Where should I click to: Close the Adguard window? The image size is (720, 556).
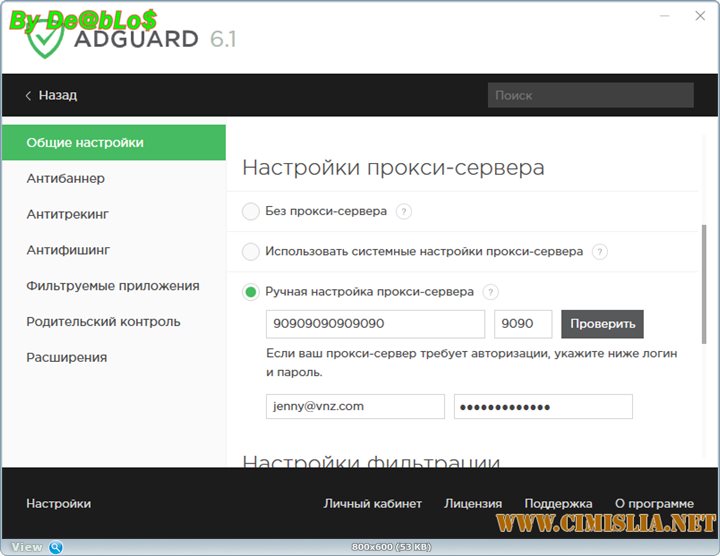(x=700, y=16)
